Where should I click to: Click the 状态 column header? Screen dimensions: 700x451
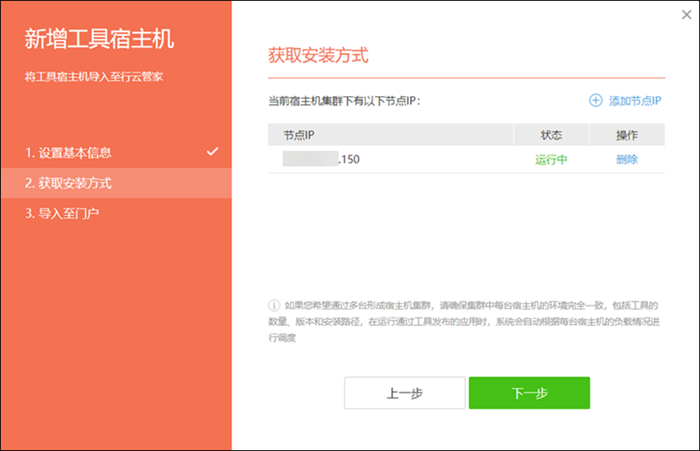click(x=551, y=135)
